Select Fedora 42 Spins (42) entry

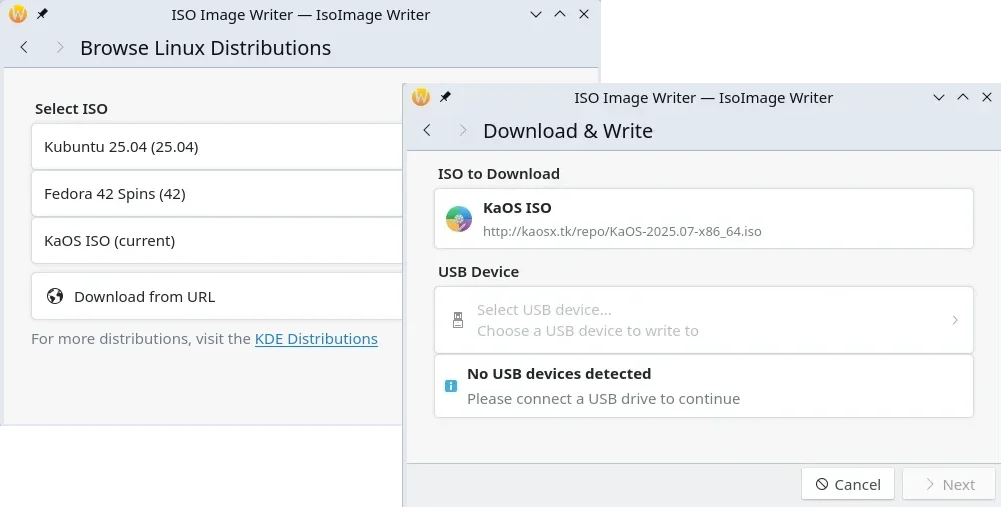pos(217,193)
